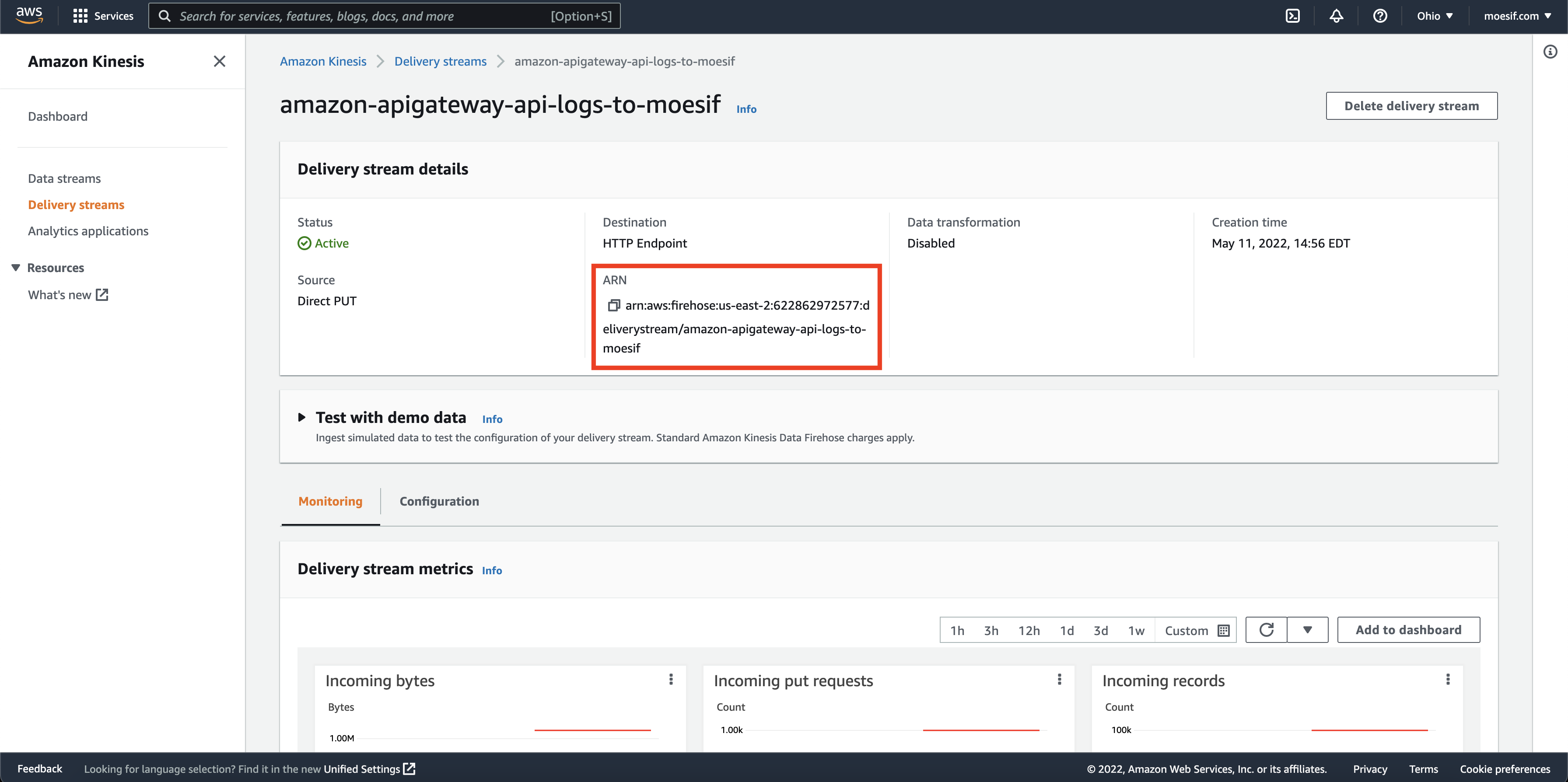This screenshot has height=782, width=1568.
Task: Click the Active status text
Action: coord(332,244)
